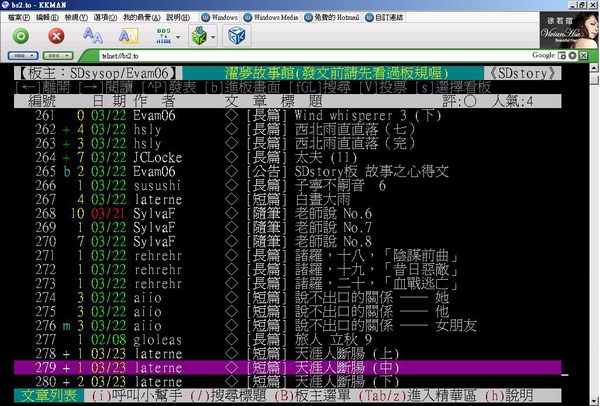Click the Windows link bar shortcut
Viewport: 600px width, 406px height.
pos(220,18)
